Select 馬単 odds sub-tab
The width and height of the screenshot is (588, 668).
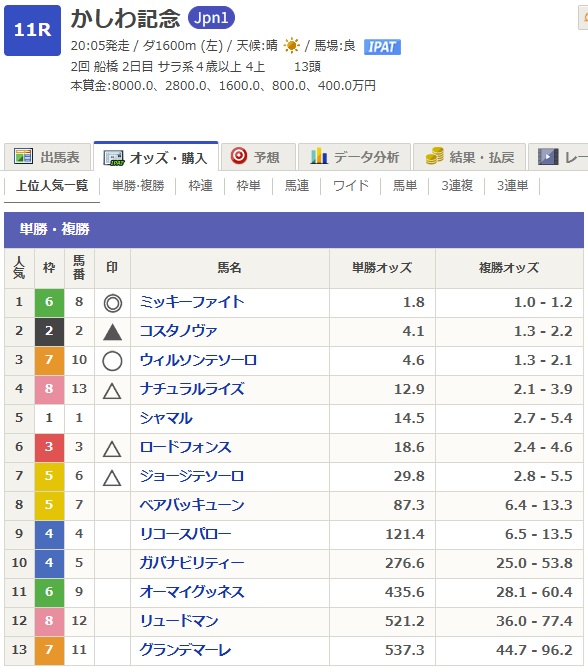tap(405, 186)
